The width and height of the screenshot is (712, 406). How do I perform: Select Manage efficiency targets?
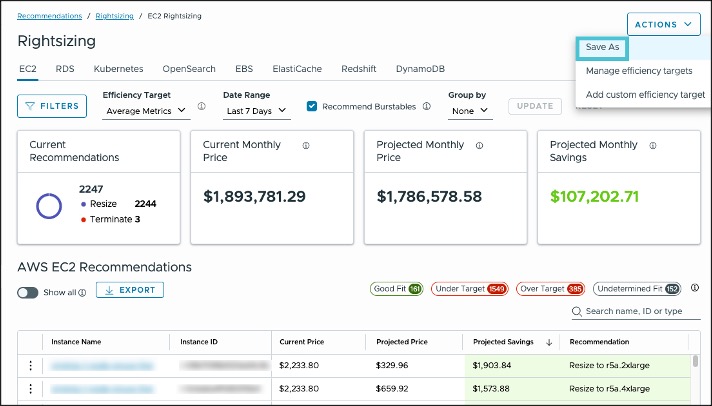click(x=639, y=71)
